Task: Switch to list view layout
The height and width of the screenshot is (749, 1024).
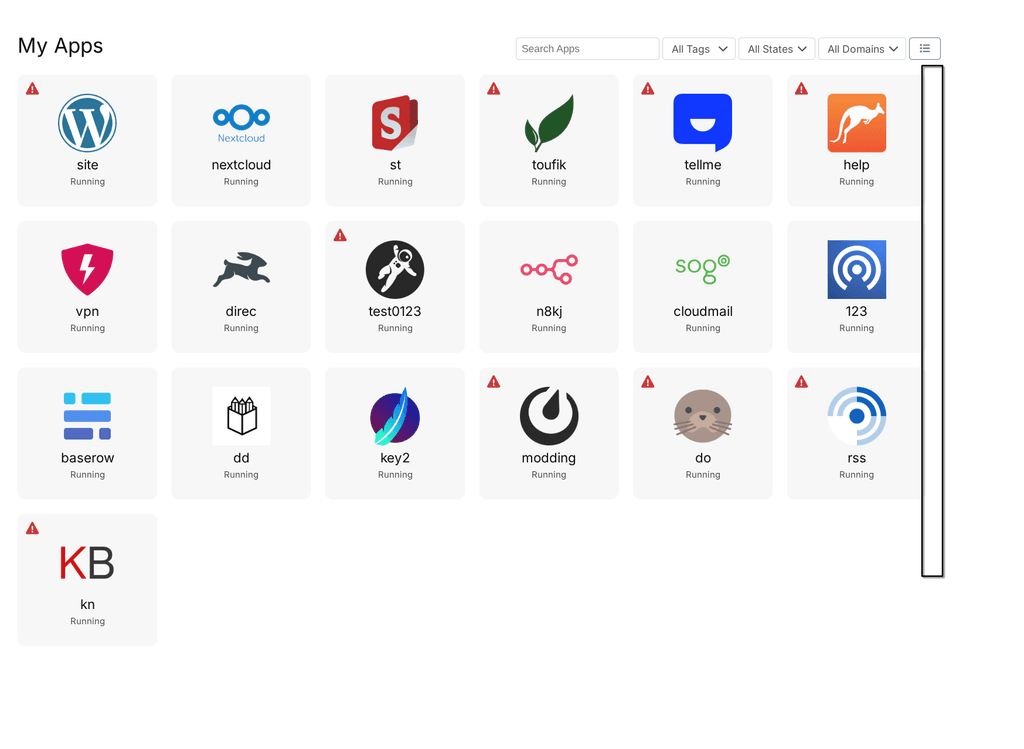Action: tap(924, 48)
